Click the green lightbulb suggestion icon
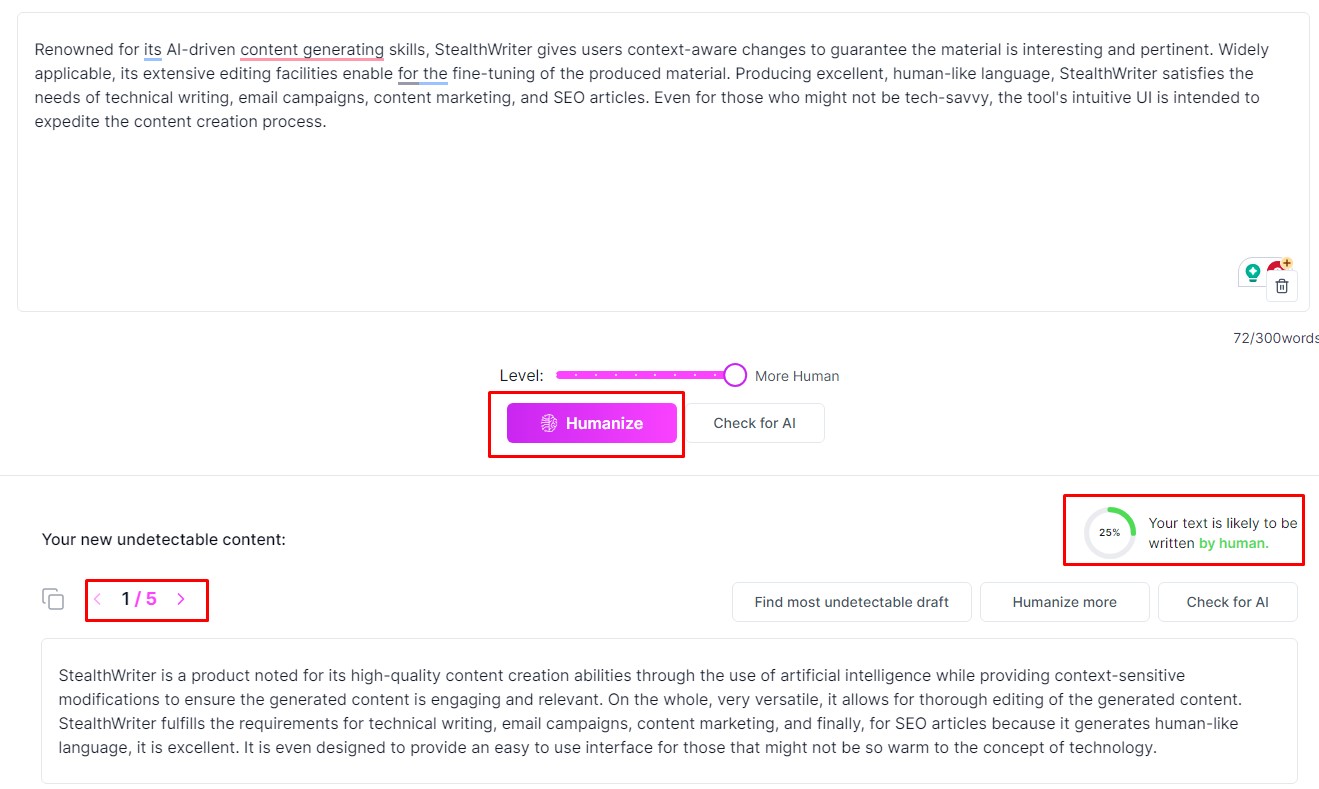The height and width of the screenshot is (789, 1319). 1252,272
